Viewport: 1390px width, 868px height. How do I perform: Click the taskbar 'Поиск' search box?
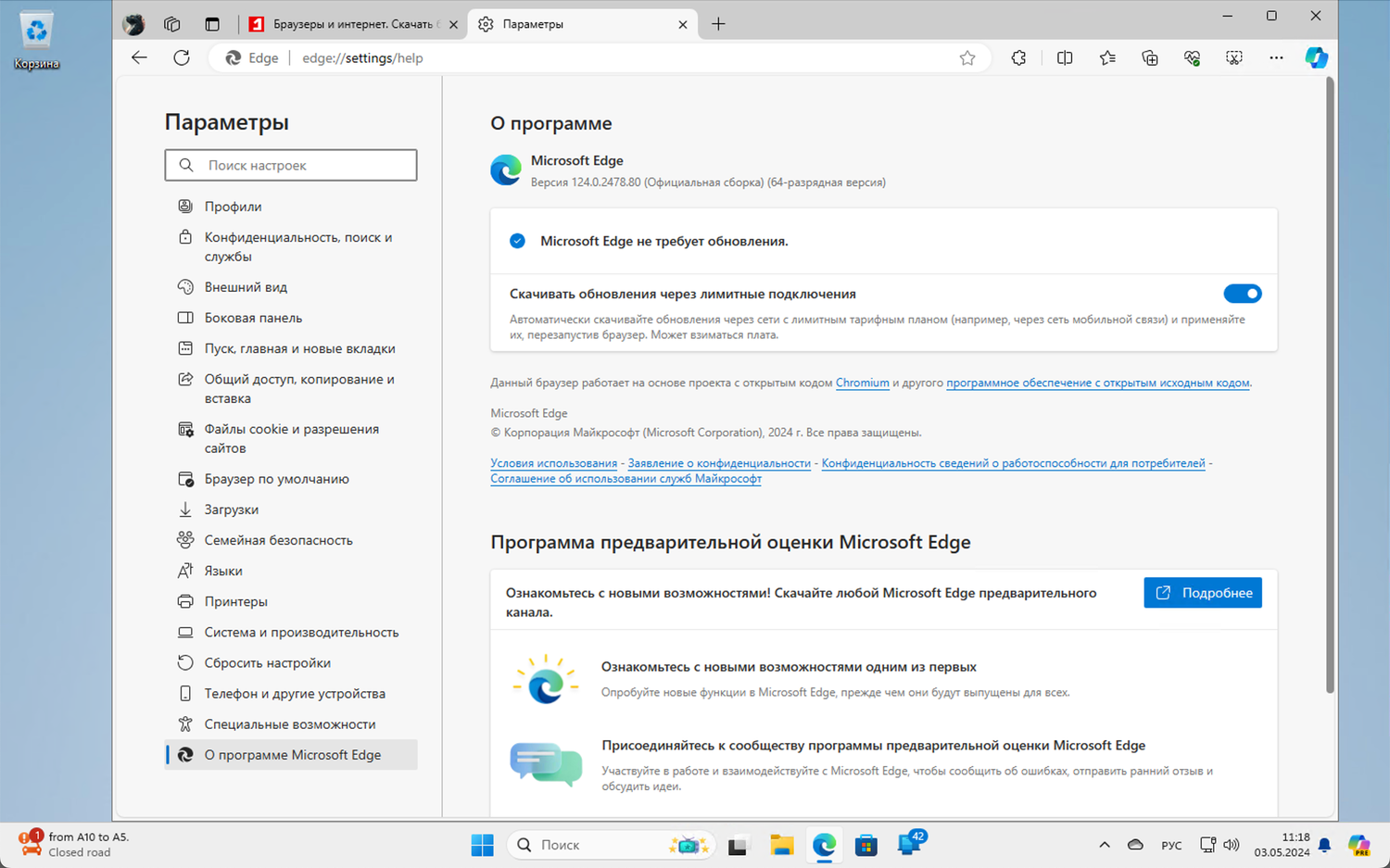pos(611,845)
